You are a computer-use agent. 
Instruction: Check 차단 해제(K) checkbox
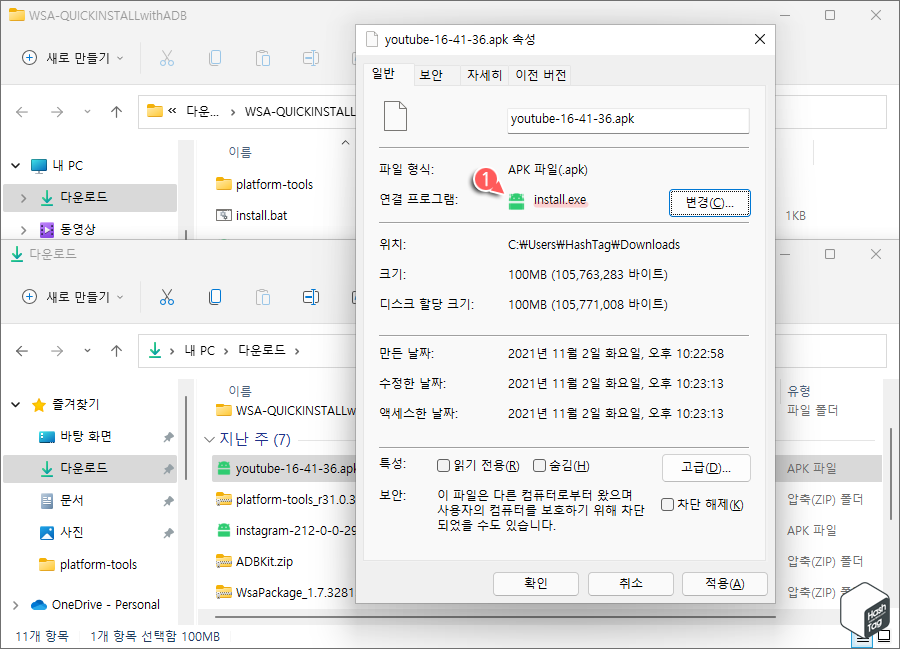click(667, 504)
